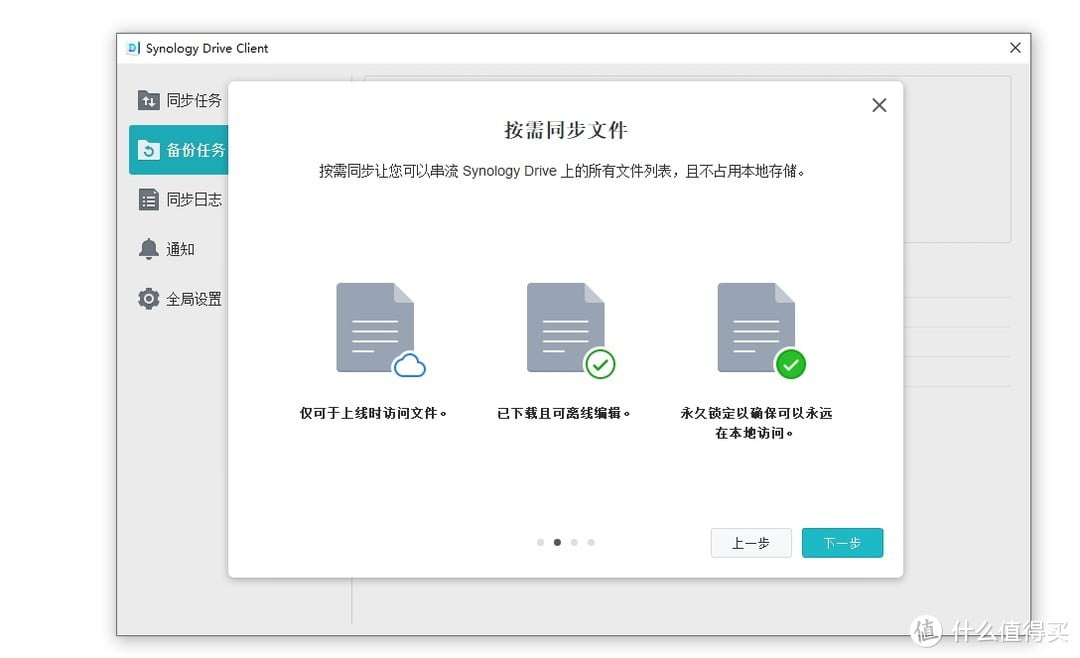The width and height of the screenshot is (1080, 658).
Task: Open the 同步日志 log document icon
Action: (x=148, y=199)
